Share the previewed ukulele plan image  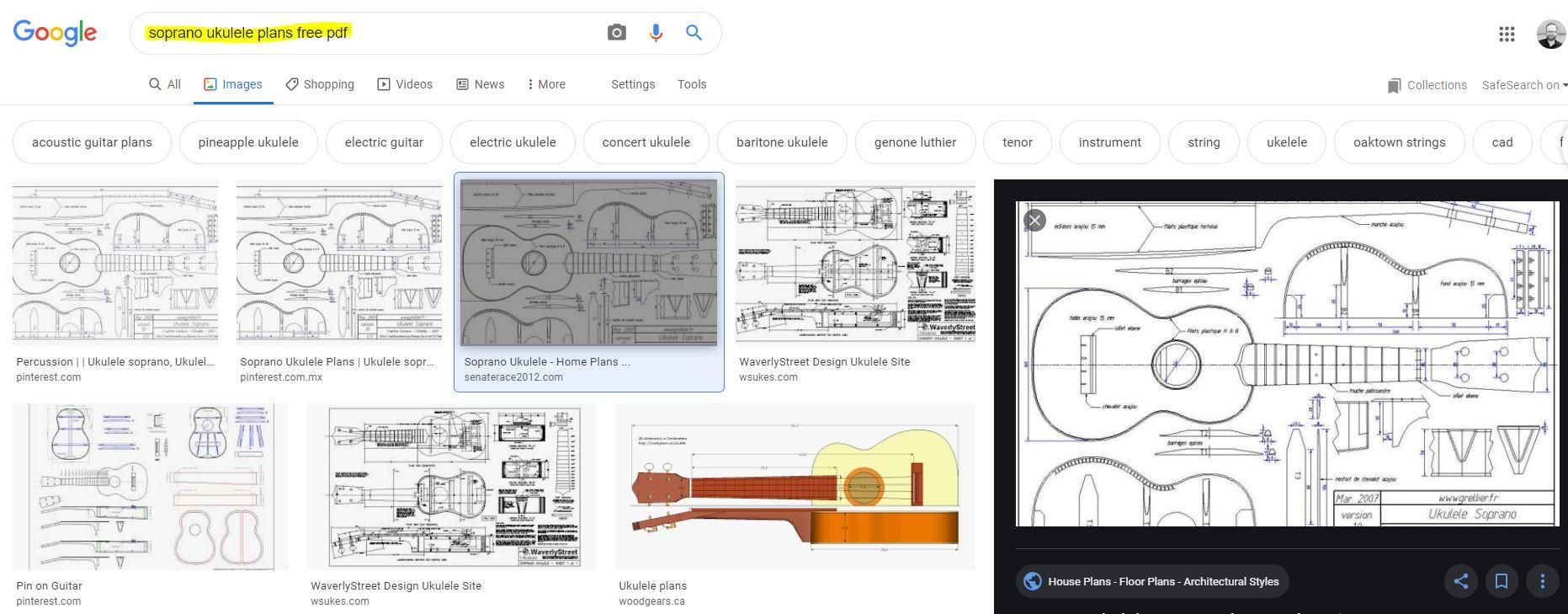coord(1461,581)
